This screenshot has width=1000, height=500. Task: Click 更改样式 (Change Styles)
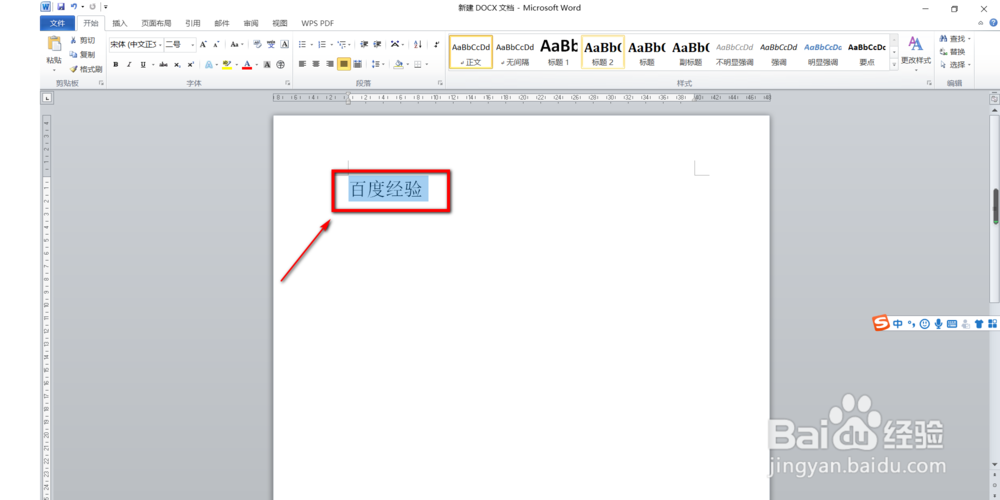tap(916, 52)
